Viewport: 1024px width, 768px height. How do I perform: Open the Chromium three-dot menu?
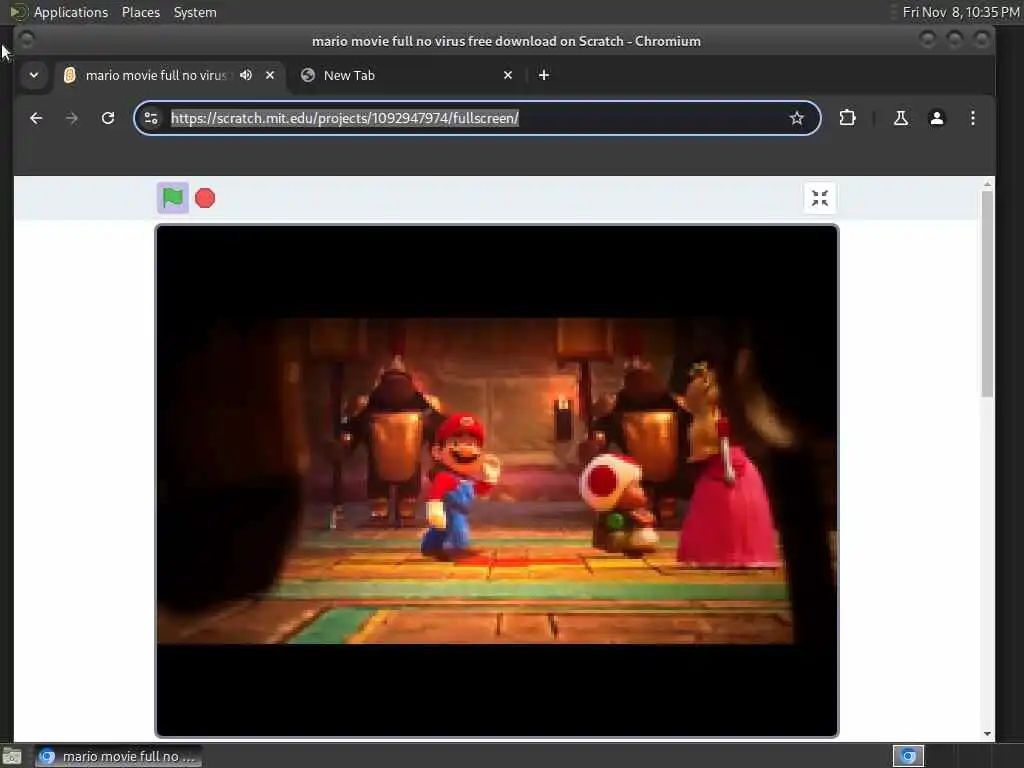click(972, 118)
